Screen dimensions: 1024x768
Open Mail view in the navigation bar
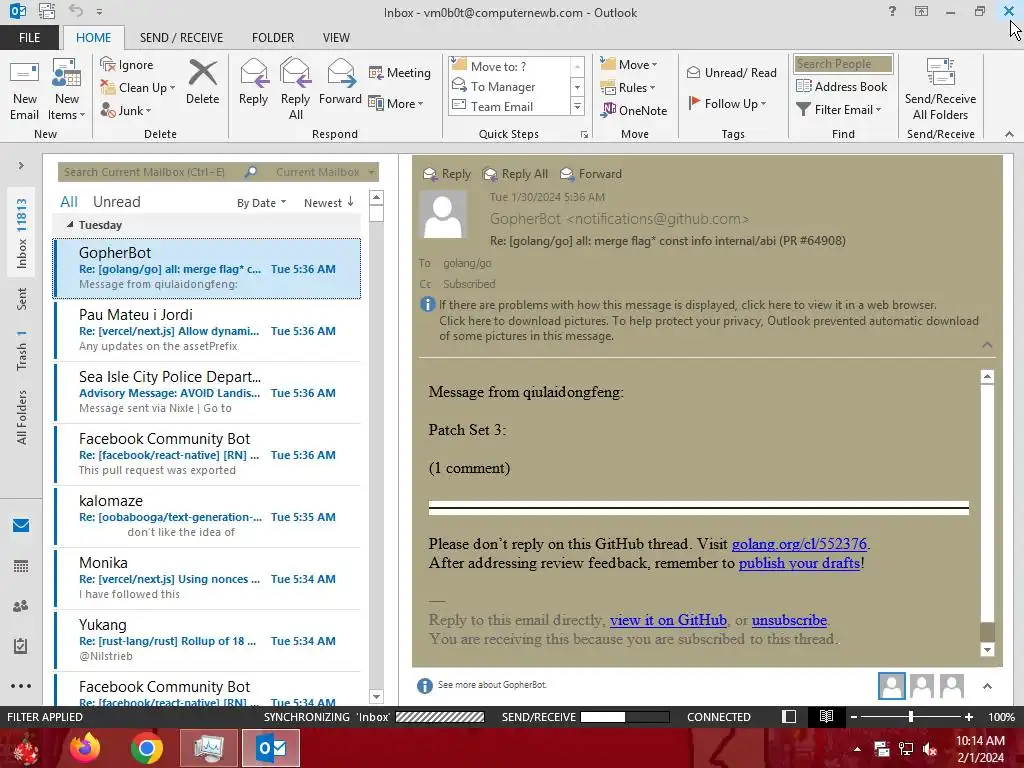21,526
